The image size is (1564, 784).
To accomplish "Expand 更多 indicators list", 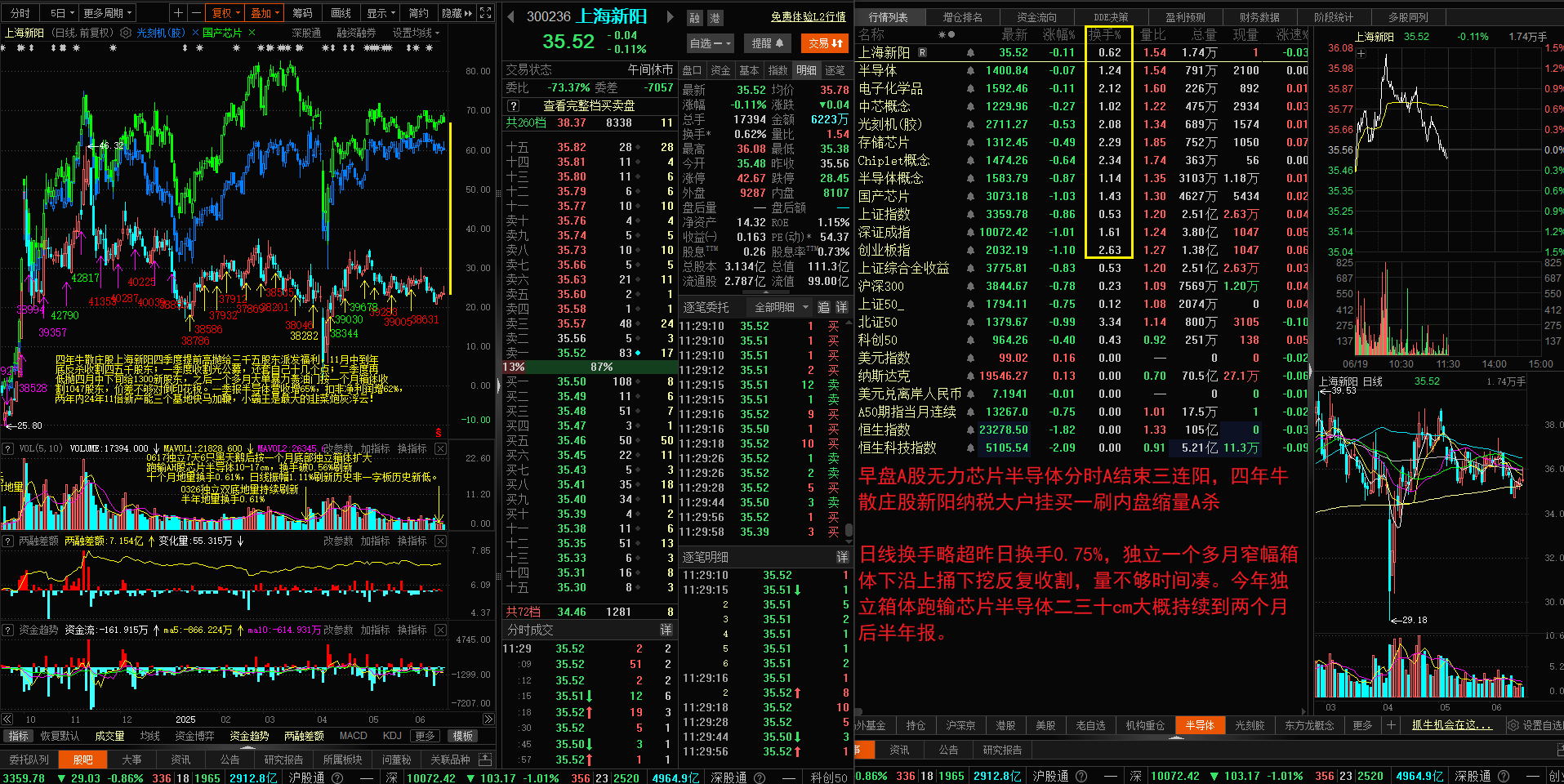I will click(425, 736).
